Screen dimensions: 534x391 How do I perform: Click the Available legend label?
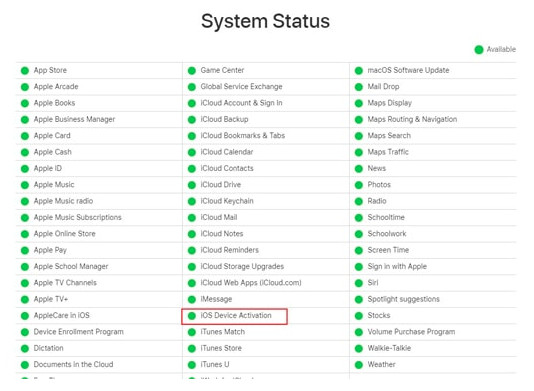tap(501, 49)
